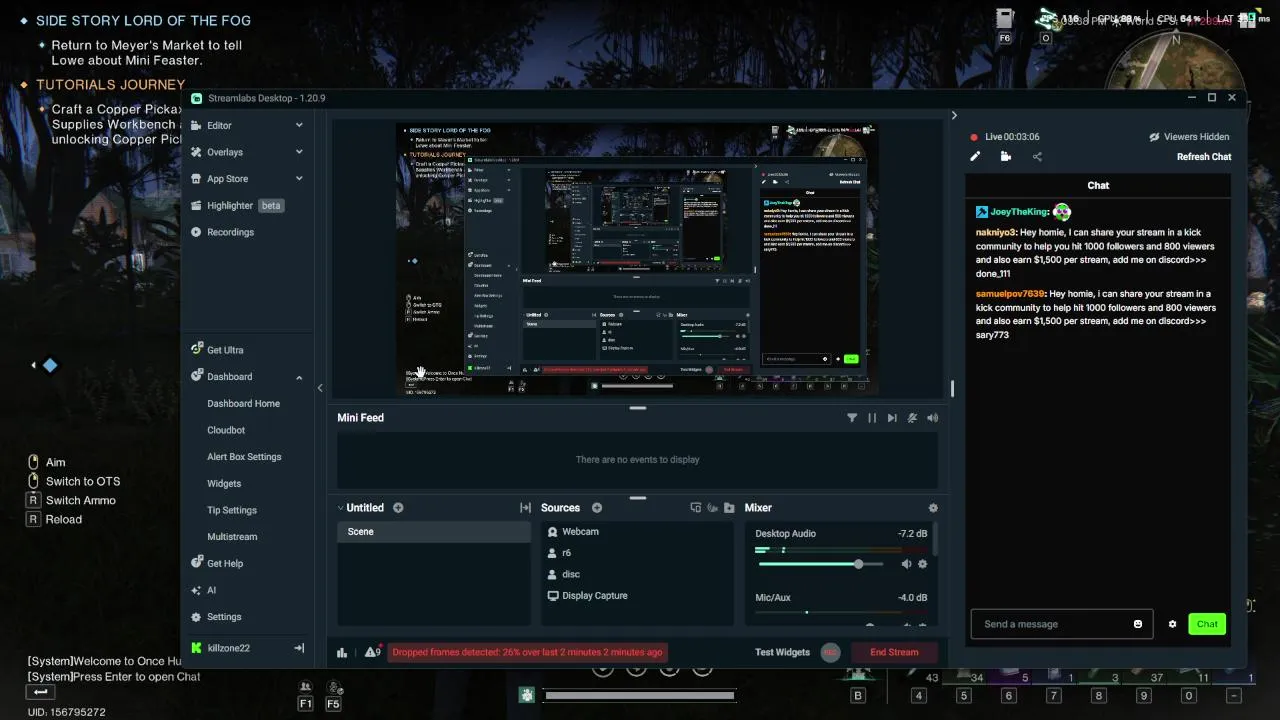Open the Highlighter beta item

click(x=237, y=205)
